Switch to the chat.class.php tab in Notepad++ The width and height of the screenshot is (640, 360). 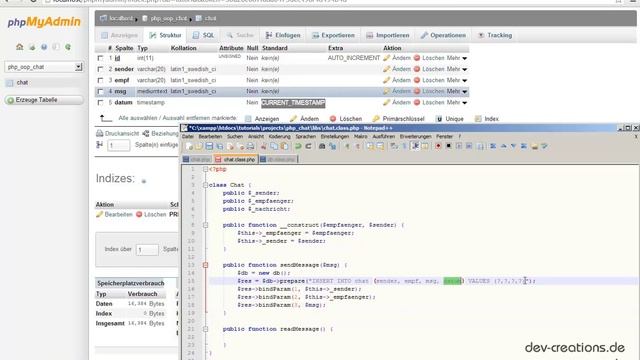point(236,159)
